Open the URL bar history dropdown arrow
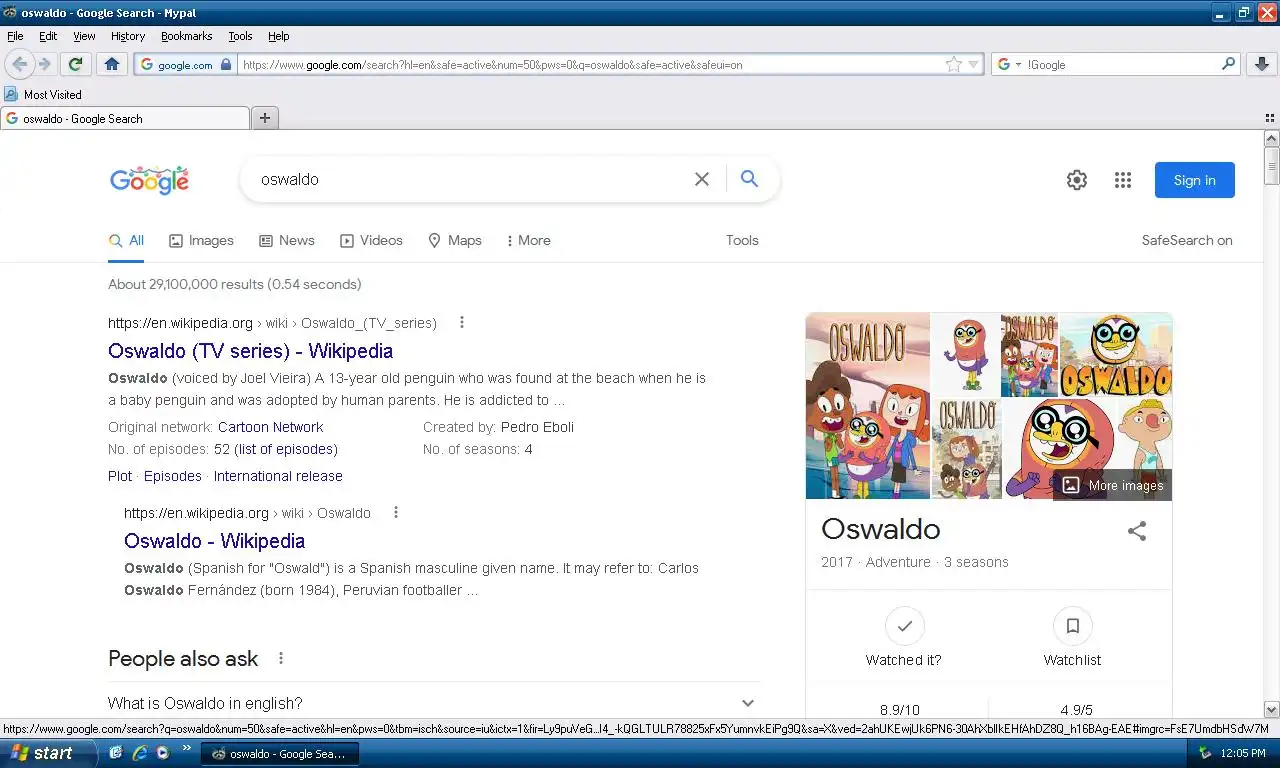 973,64
